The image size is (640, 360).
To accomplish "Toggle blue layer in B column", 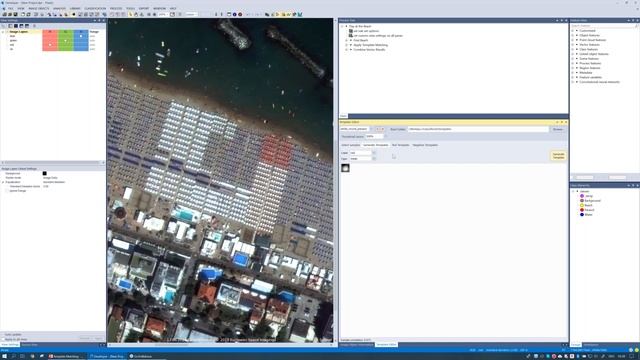I will point(81,36).
